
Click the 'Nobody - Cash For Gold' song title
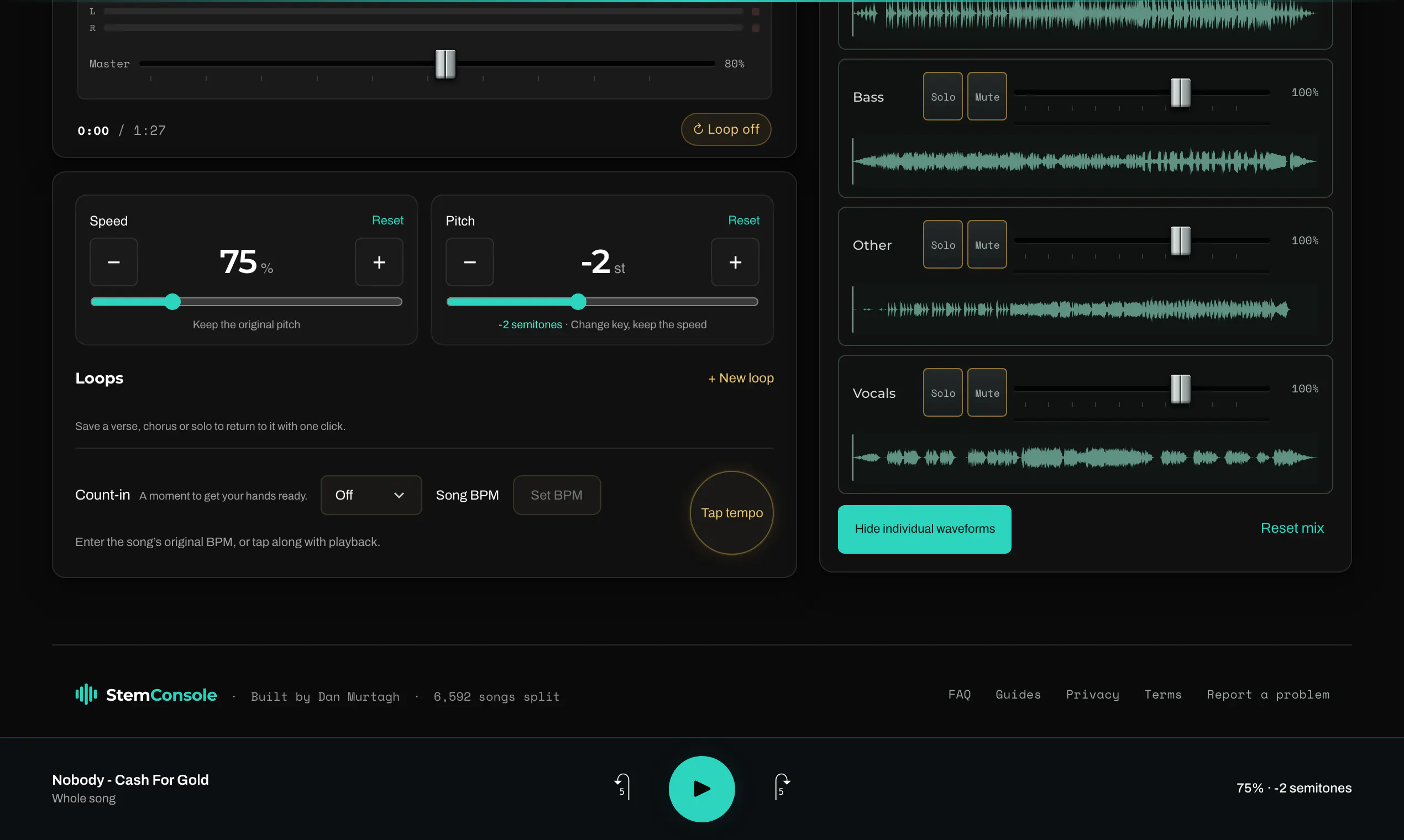130,780
